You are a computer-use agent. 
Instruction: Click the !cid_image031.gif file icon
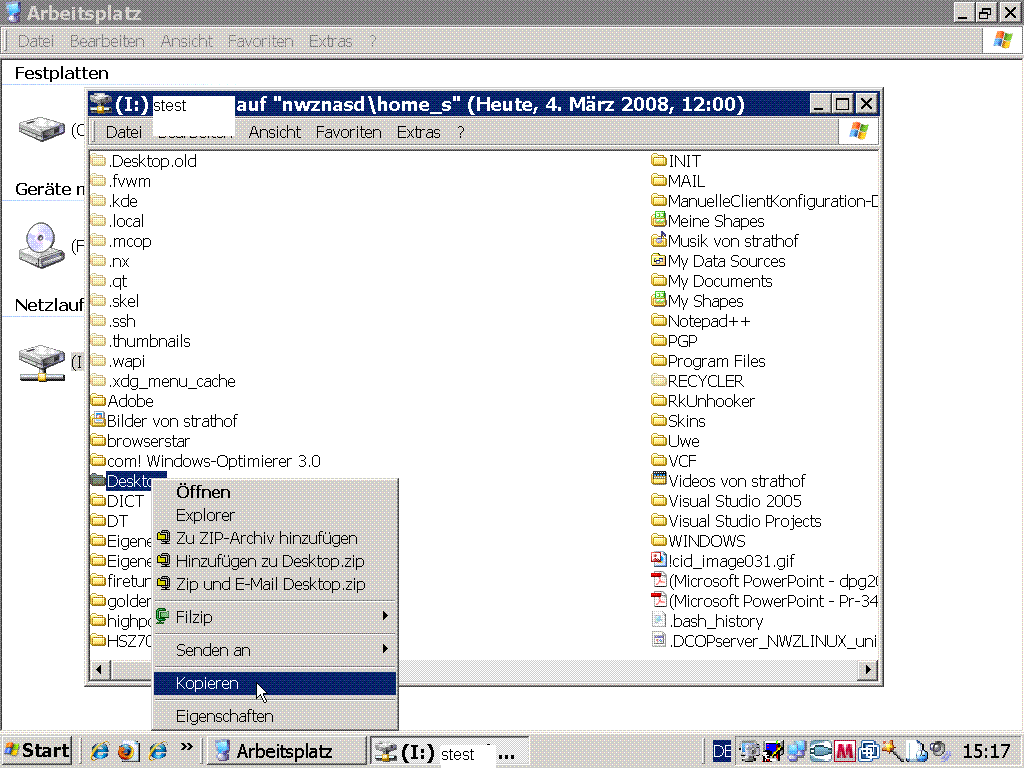[x=659, y=561]
